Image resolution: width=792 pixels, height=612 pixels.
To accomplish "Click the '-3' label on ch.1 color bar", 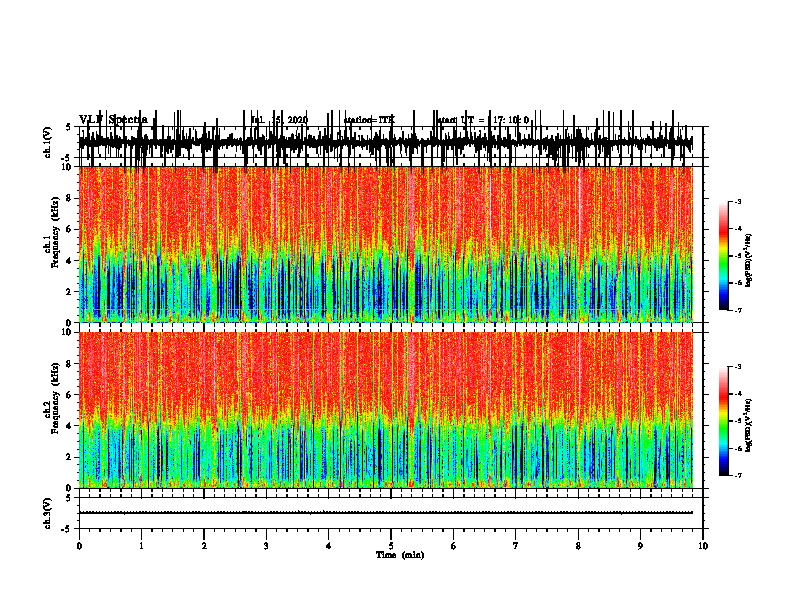I will click(x=737, y=202).
